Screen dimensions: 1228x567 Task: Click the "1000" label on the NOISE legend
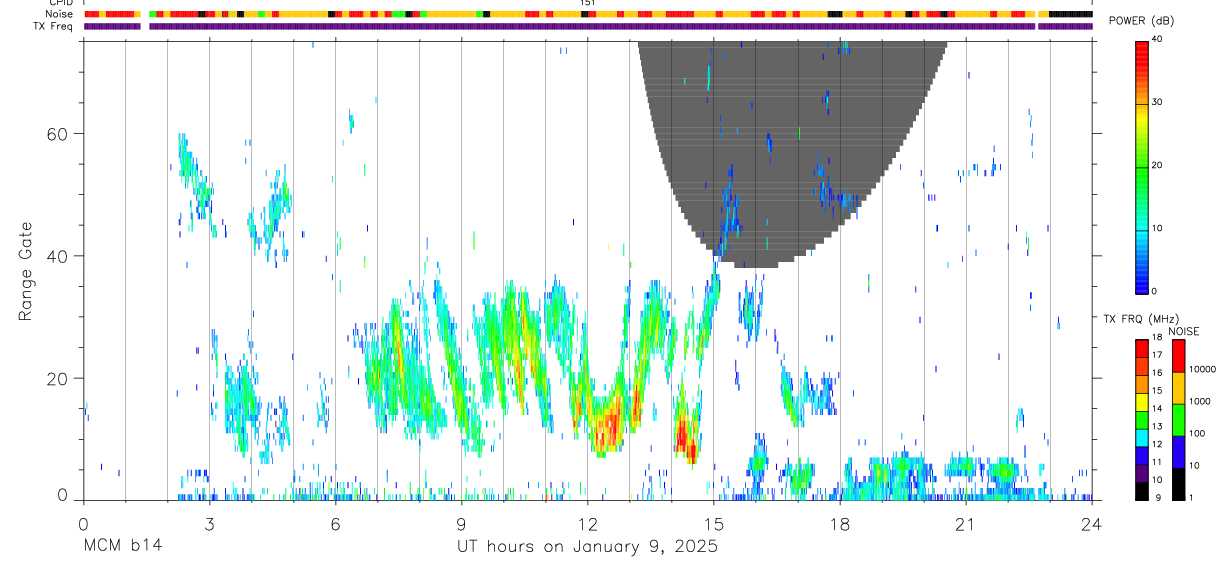click(1200, 401)
